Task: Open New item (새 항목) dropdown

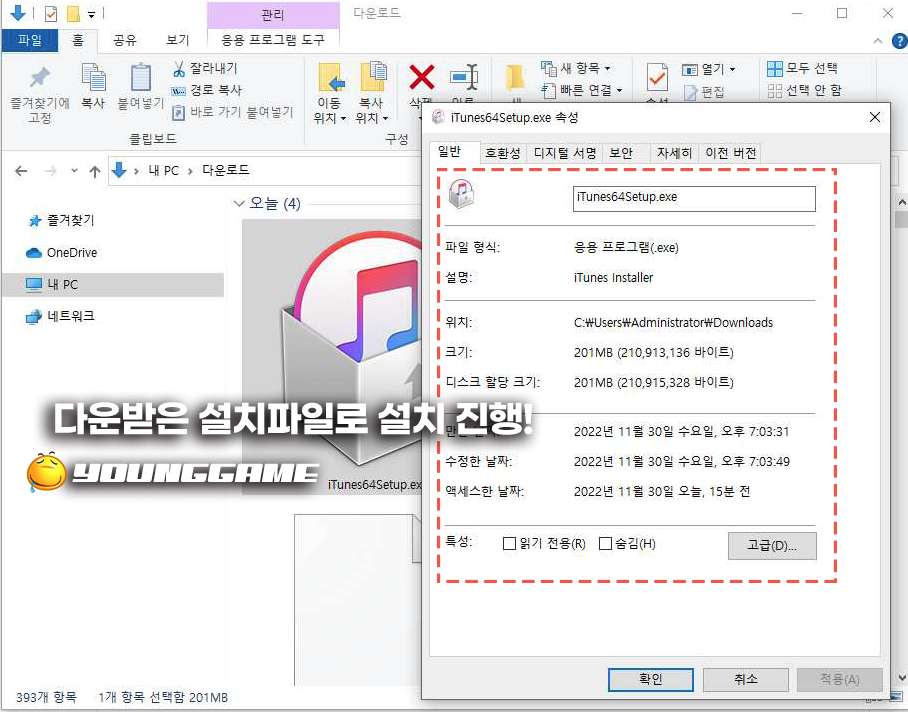Action: coord(576,68)
